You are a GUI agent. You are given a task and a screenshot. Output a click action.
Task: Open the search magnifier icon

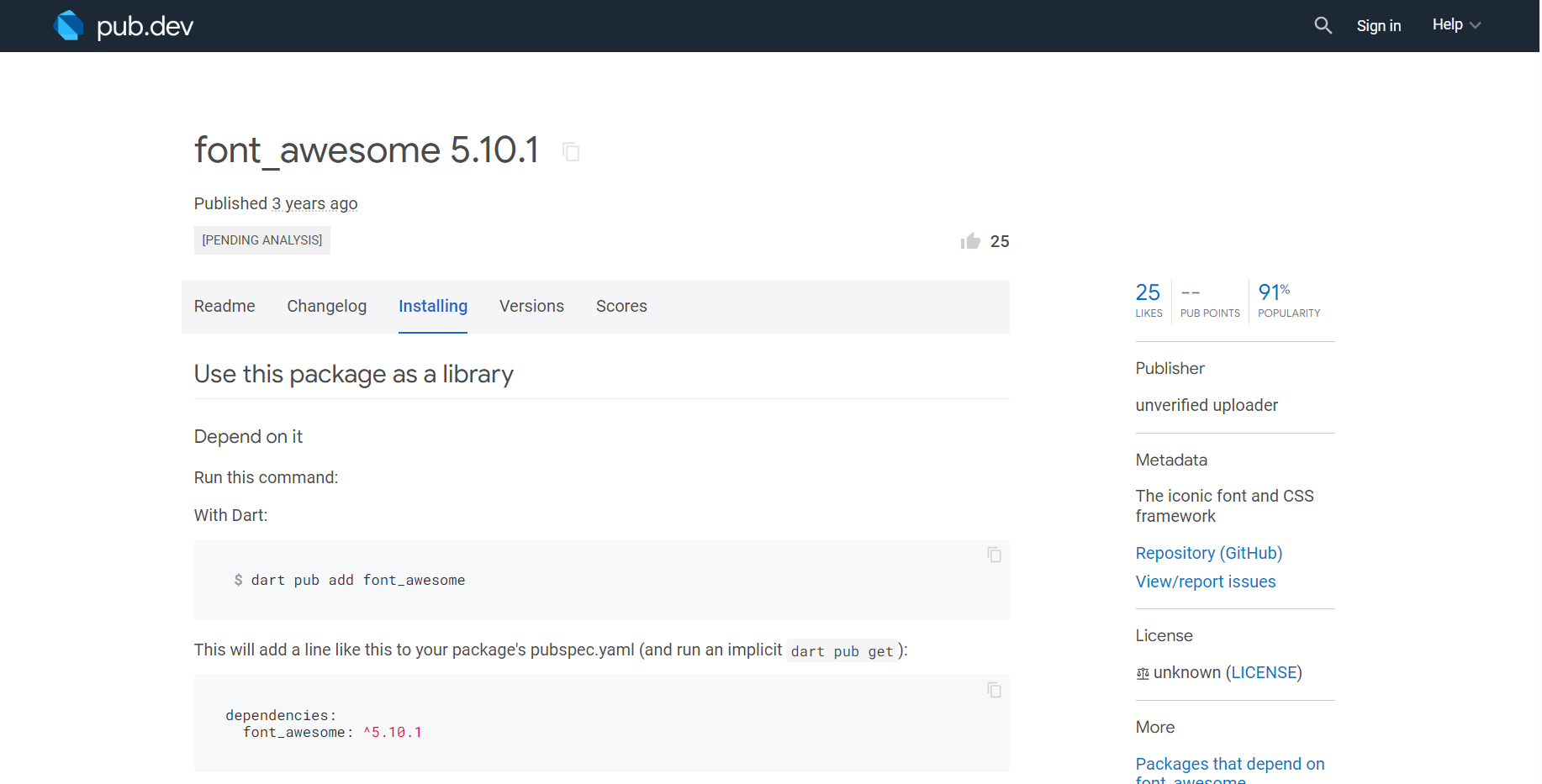[x=1323, y=25]
